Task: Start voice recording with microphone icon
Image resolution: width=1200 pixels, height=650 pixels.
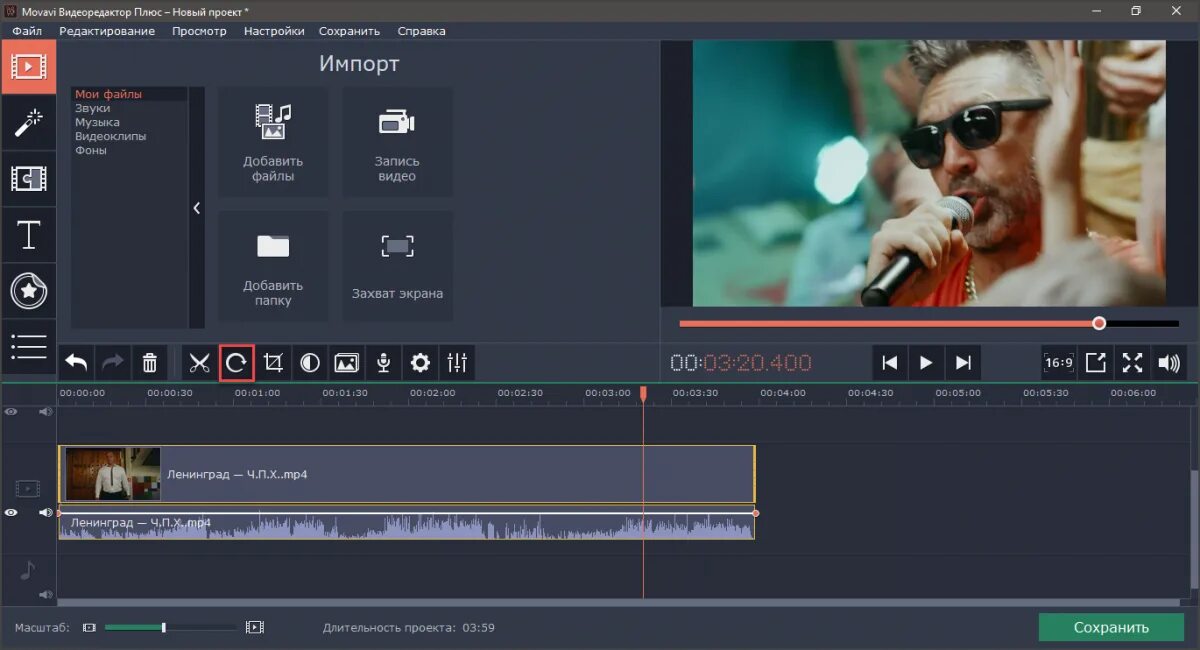Action: (383, 362)
